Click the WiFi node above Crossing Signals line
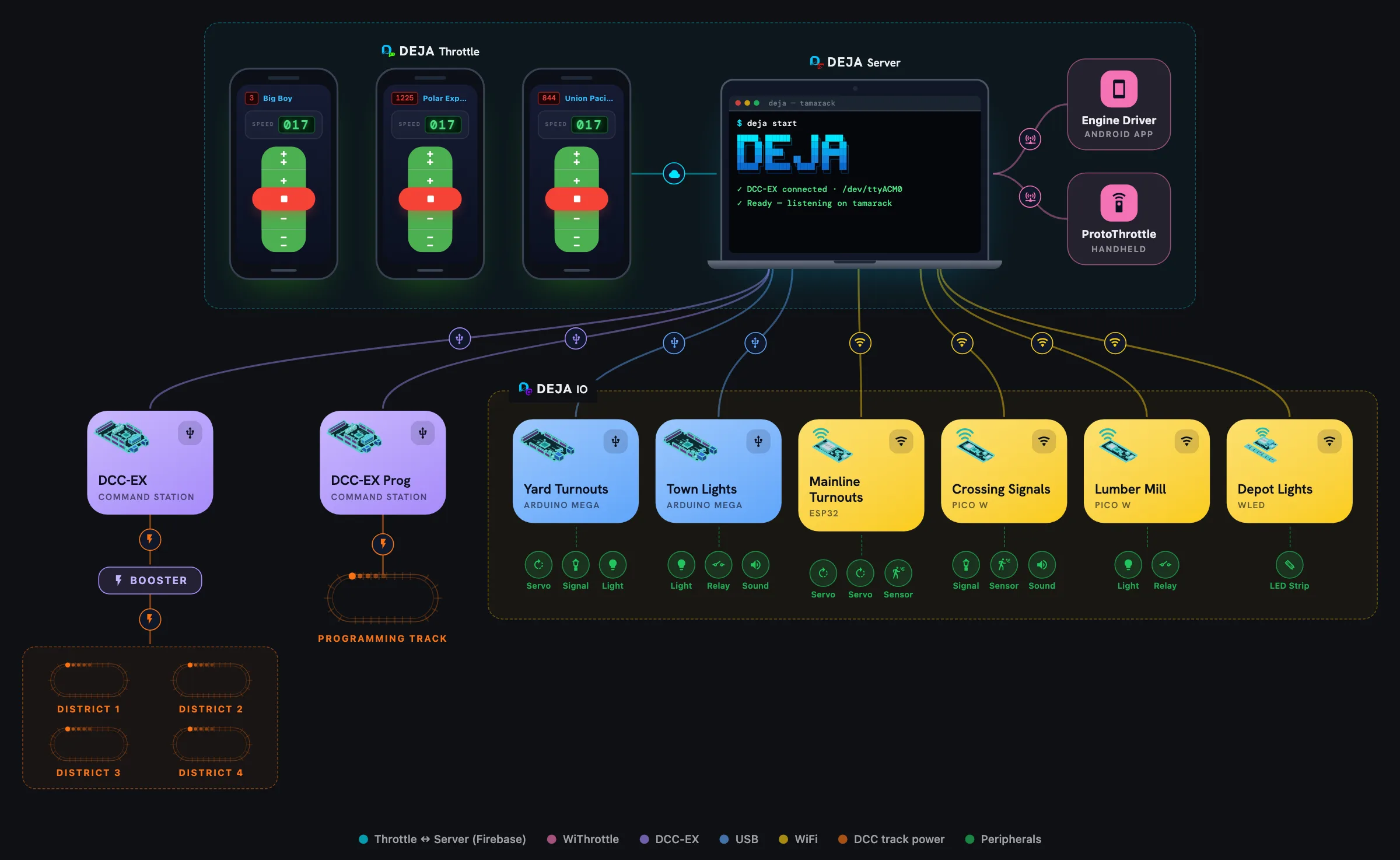 click(962, 342)
